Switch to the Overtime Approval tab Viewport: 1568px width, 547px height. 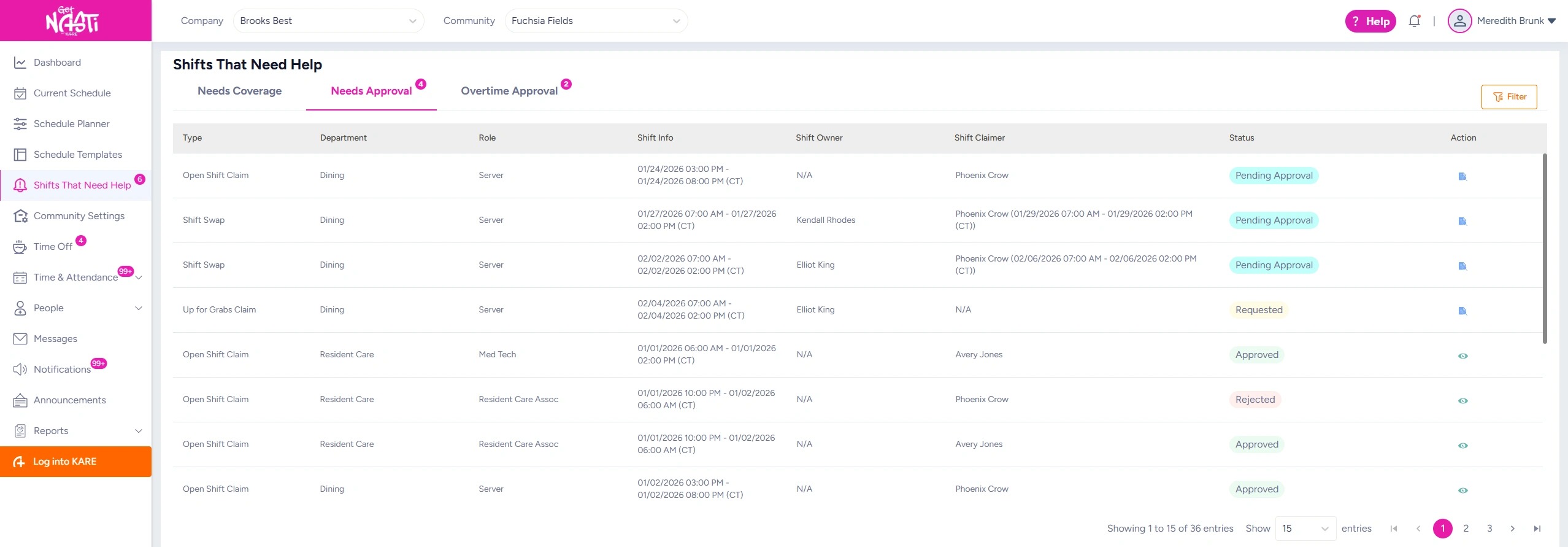click(509, 91)
